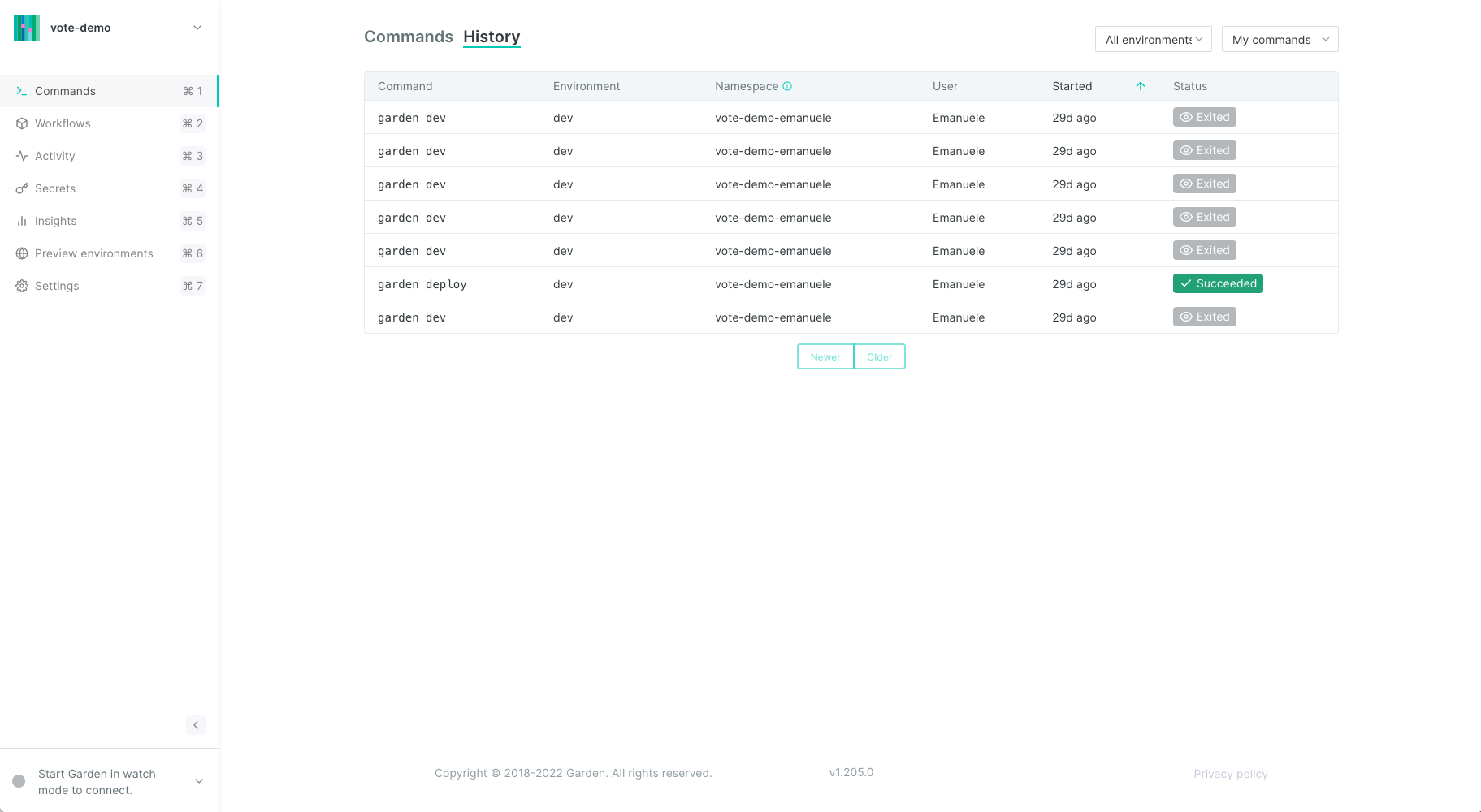Click the Secrets key icon in sidebar
Viewport: 1481px width, 812px height.
[x=22, y=188]
